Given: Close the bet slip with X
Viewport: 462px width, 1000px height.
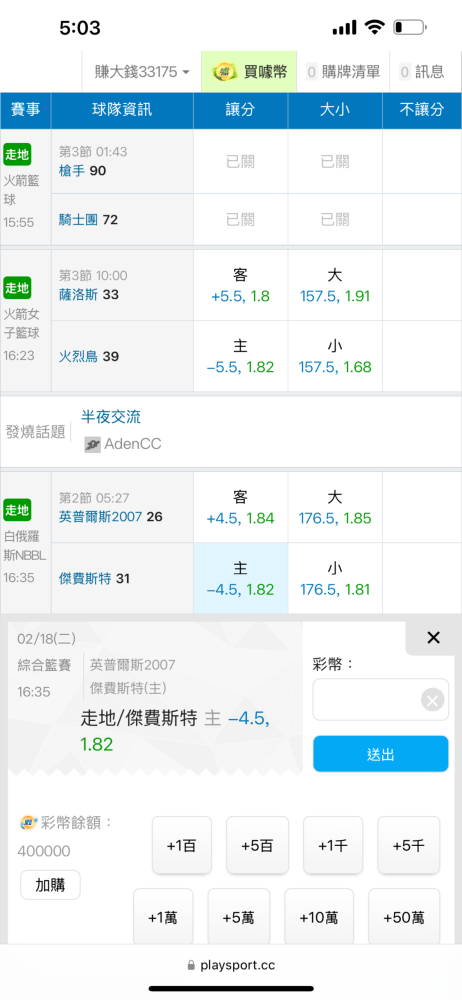Looking at the screenshot, I should [433, 637].
